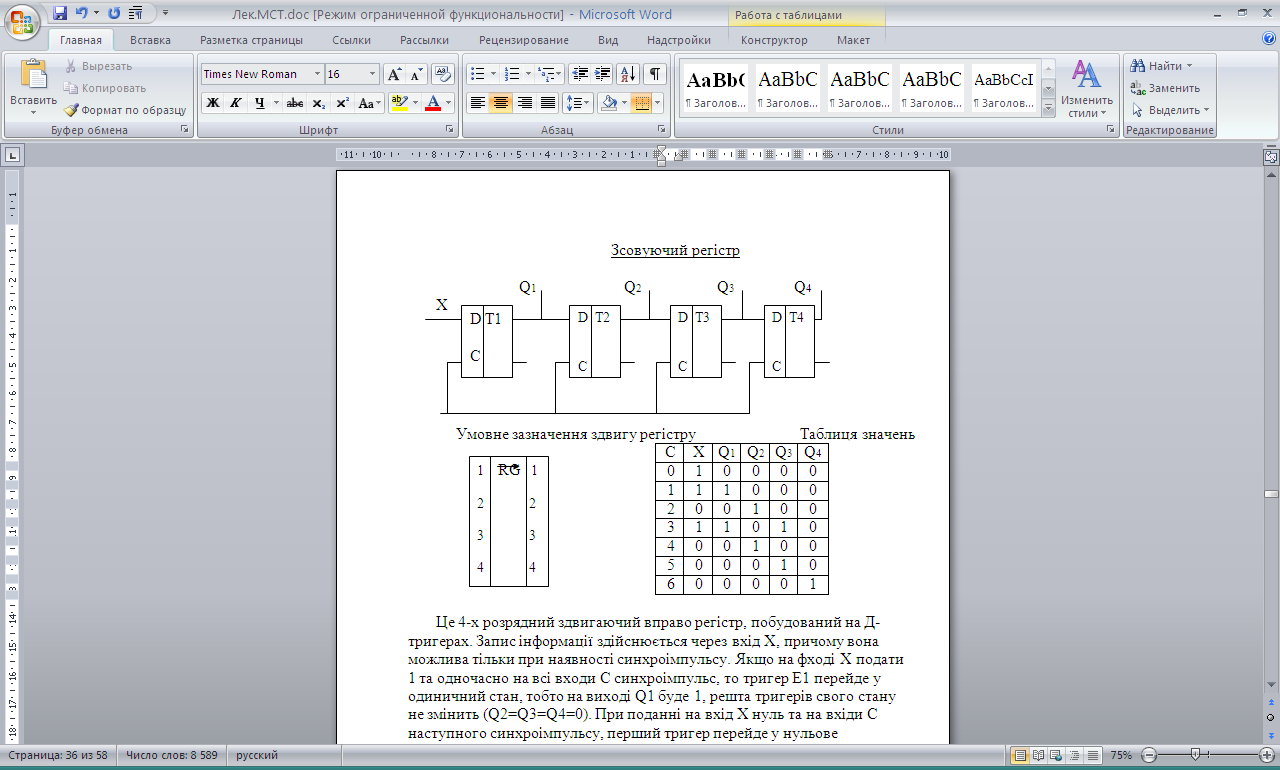
Task: Open Шрифт dialog launcher
Action: (448, 130)
